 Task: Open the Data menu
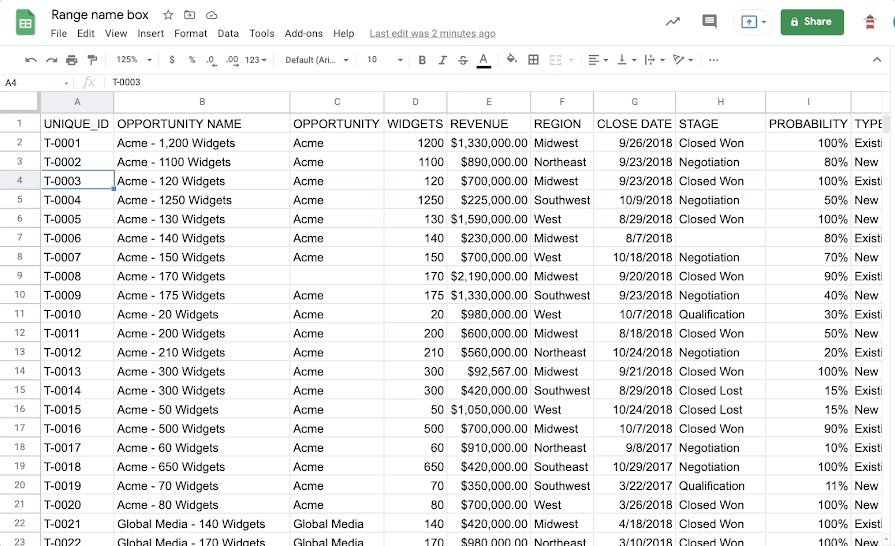[x=228, y=34]
